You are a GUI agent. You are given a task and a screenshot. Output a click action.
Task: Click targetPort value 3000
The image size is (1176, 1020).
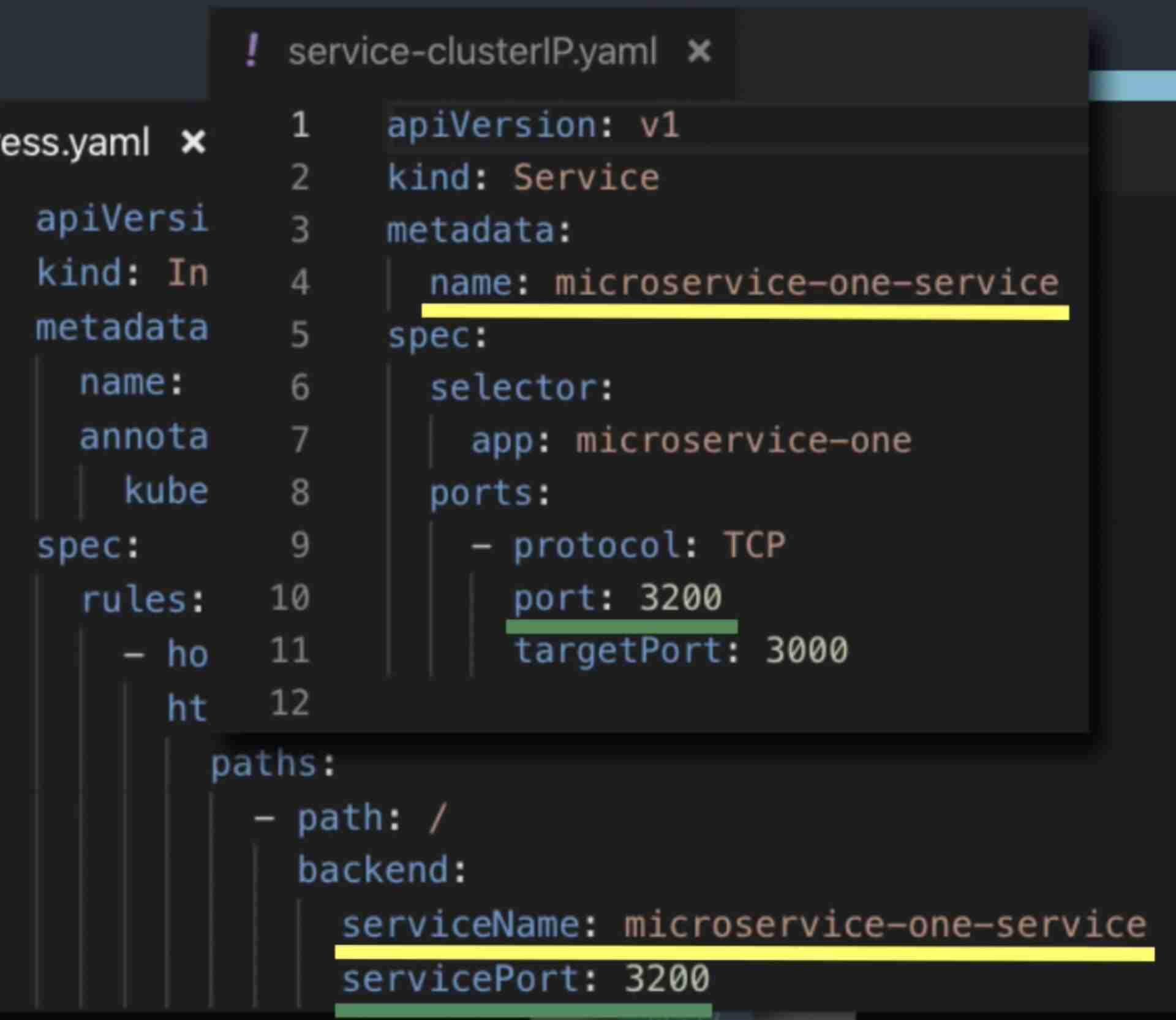coord(807,650)
